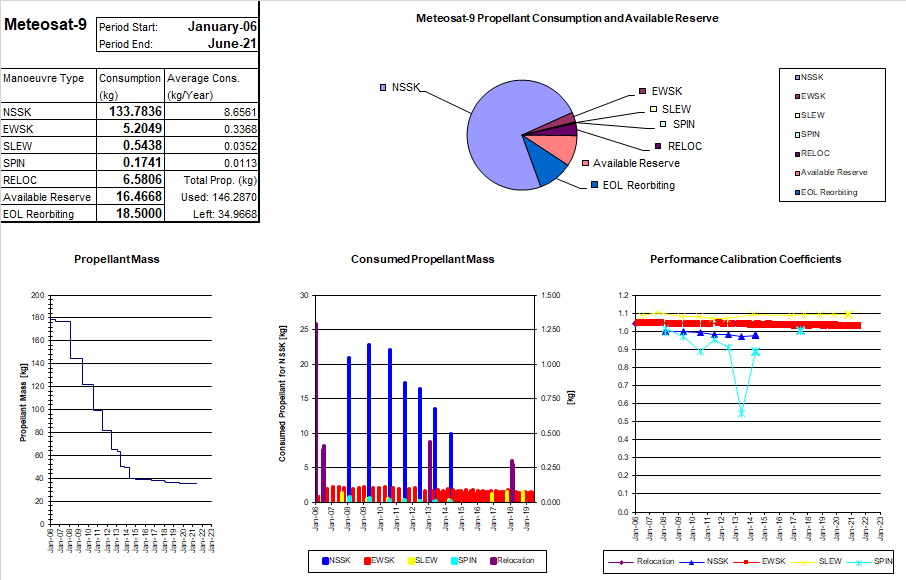
Task: Click the 1.2 label on calibration axis
Action: coord(623,295)
